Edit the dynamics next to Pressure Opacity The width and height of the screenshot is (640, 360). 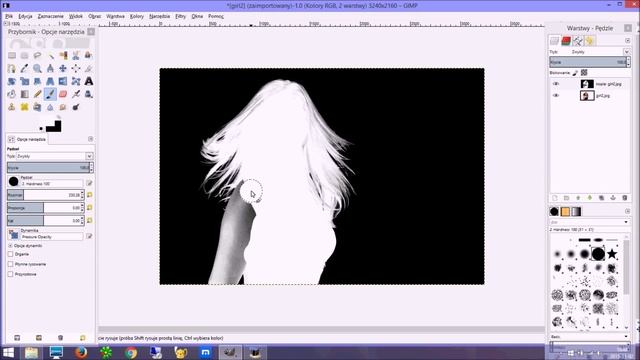pyautogui.click(x=89, y=236)
